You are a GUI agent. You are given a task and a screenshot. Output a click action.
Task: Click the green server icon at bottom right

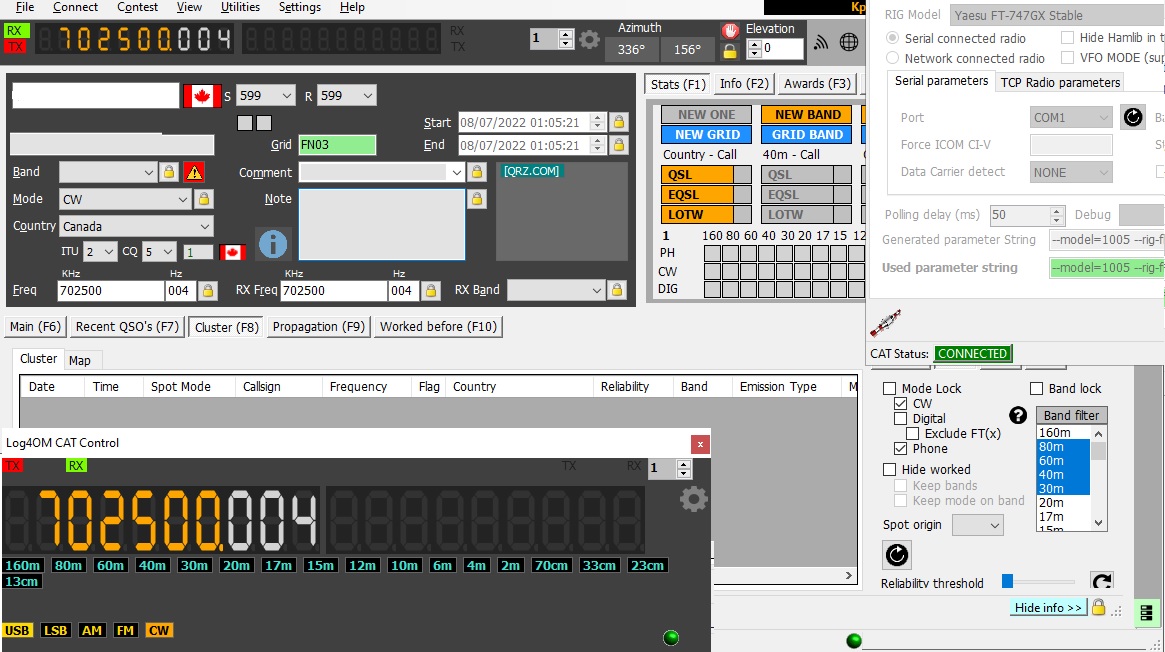click(x=1146, y=613)
